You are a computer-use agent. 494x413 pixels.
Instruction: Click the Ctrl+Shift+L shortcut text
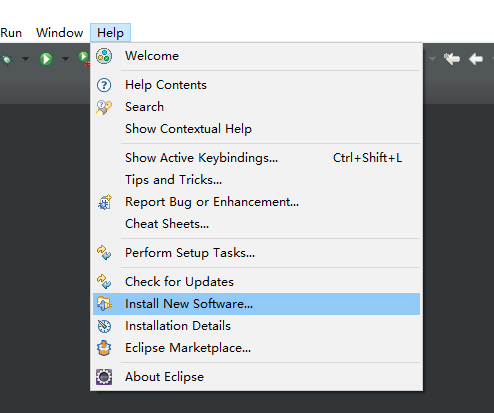367,158
